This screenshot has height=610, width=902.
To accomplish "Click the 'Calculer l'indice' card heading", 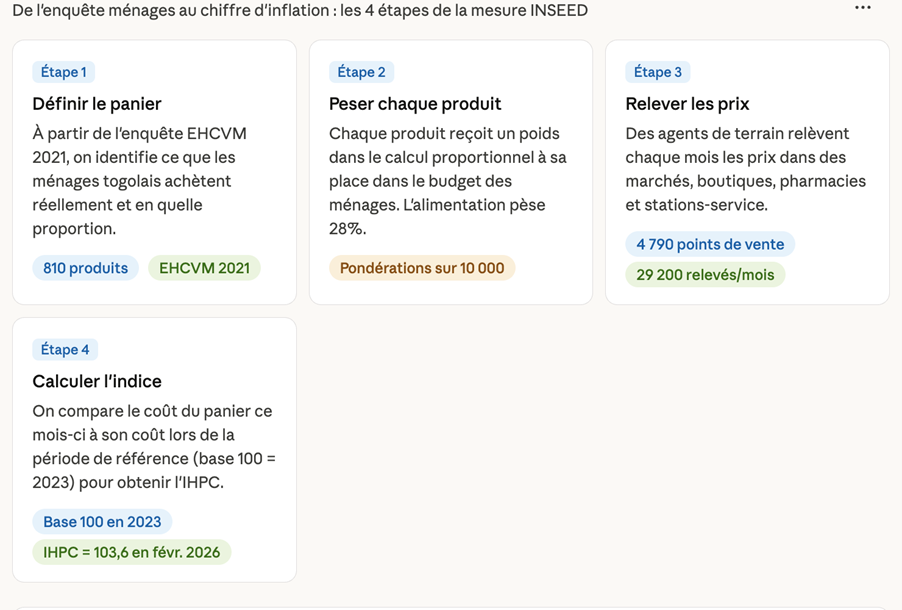I will click(x=96, y=381).
